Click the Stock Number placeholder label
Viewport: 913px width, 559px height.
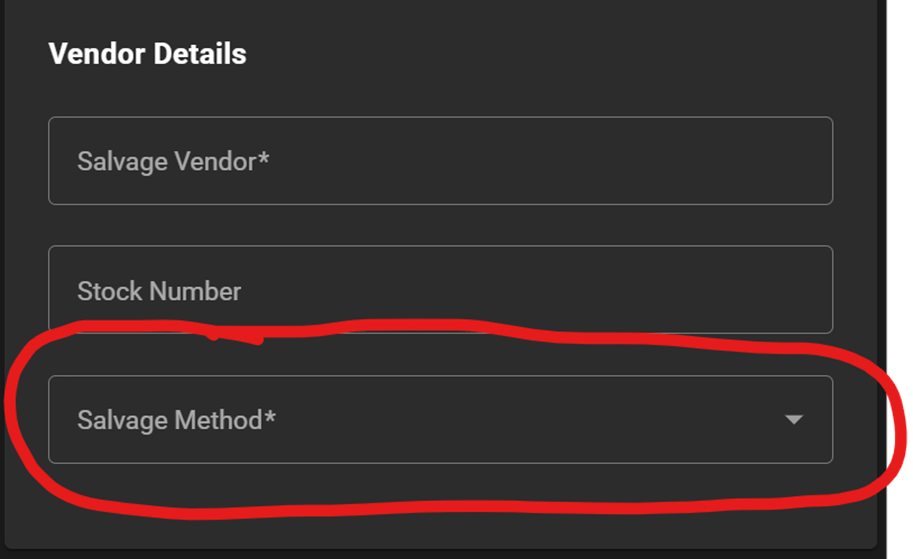(159, 291)
